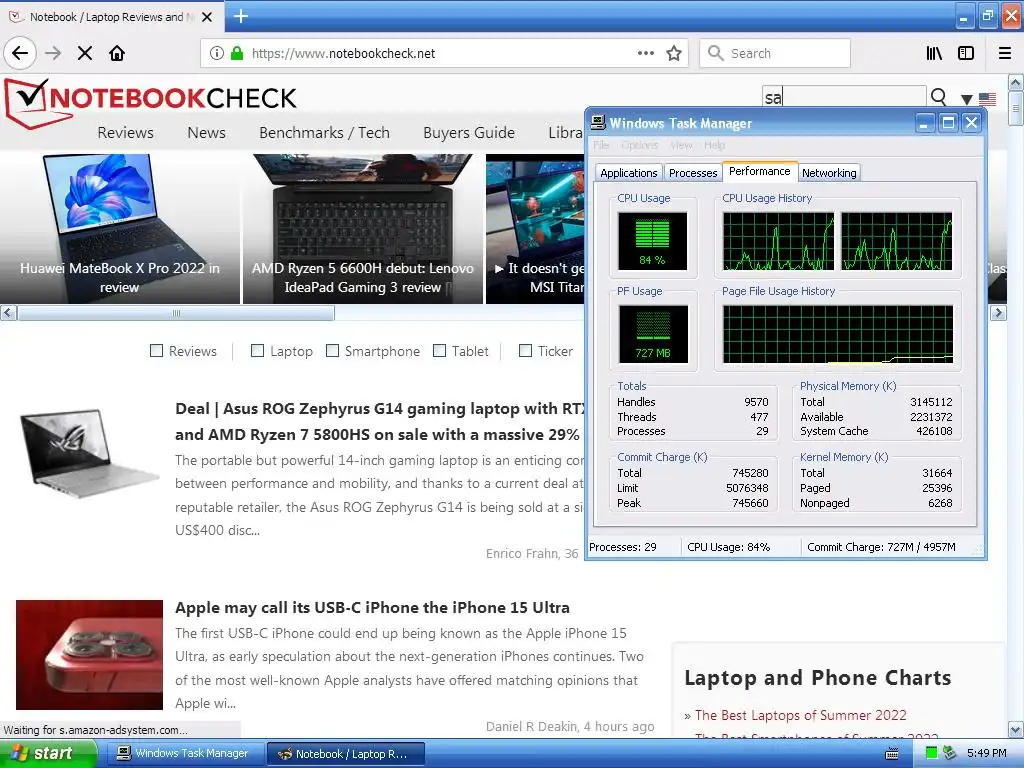1024x768 pixels.
Task: Go back using the browser back arrow
Action: click(x=20, y=53)
